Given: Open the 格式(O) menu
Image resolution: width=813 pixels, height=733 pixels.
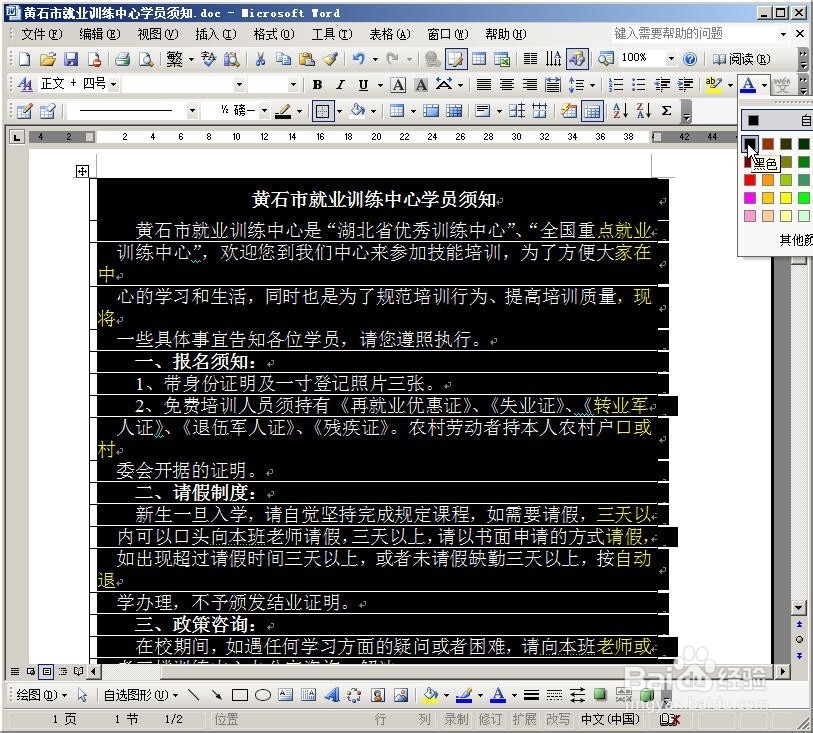Looking at the screenshot, I should (x=274, y=34).
